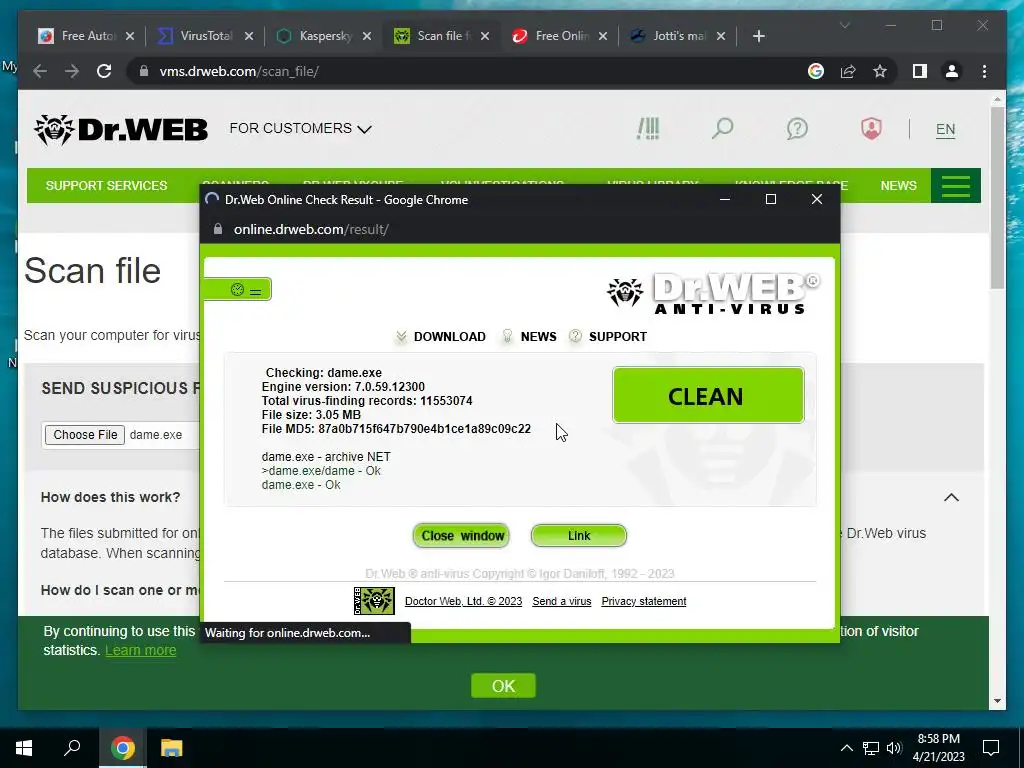The image size is (1024, 768).
Task: Expand FOR CUSTOMERS dropdown
Action: tap(300, 129)
